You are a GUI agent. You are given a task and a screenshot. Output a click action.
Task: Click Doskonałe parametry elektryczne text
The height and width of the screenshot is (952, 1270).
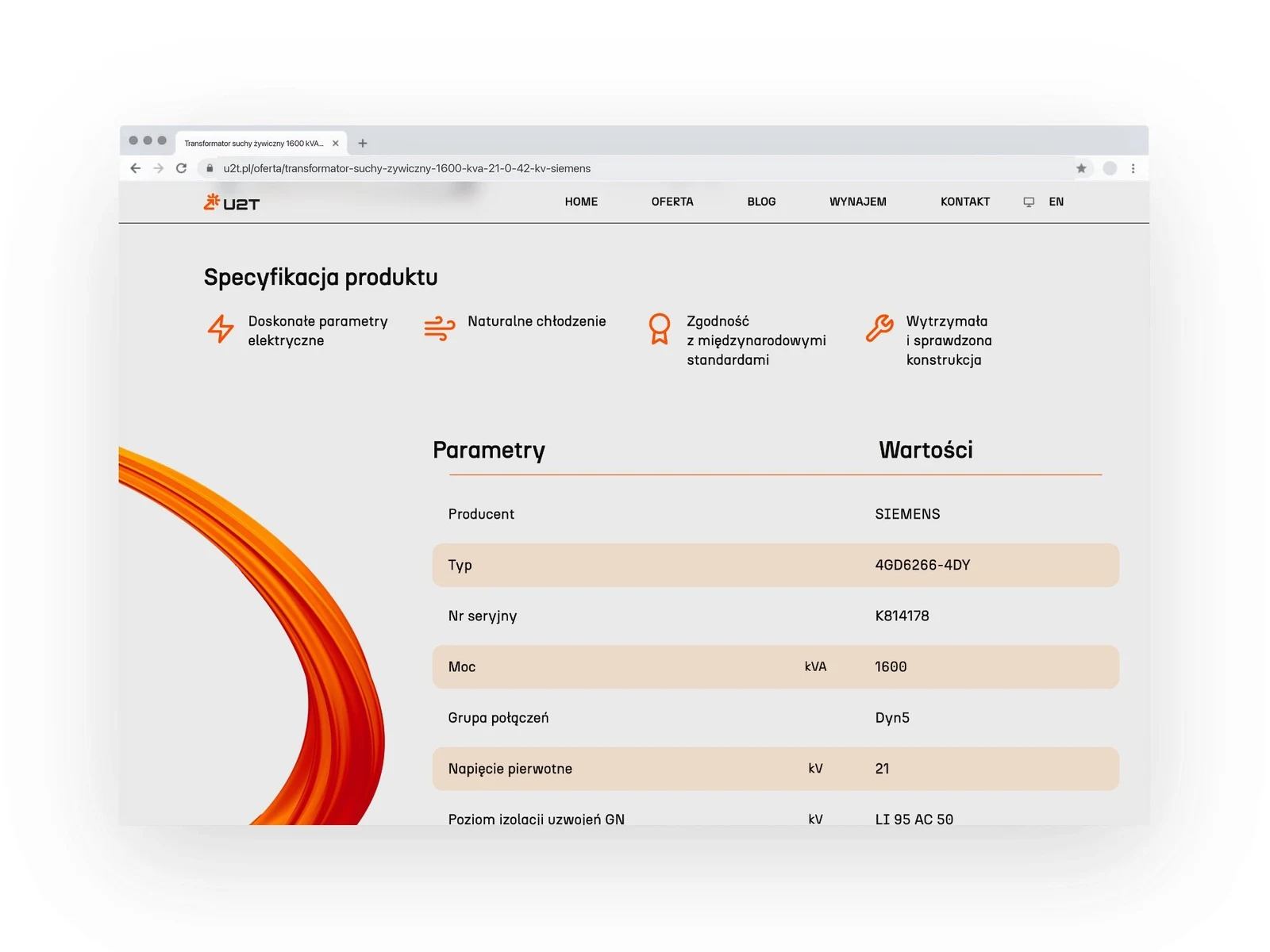(317, 331)
